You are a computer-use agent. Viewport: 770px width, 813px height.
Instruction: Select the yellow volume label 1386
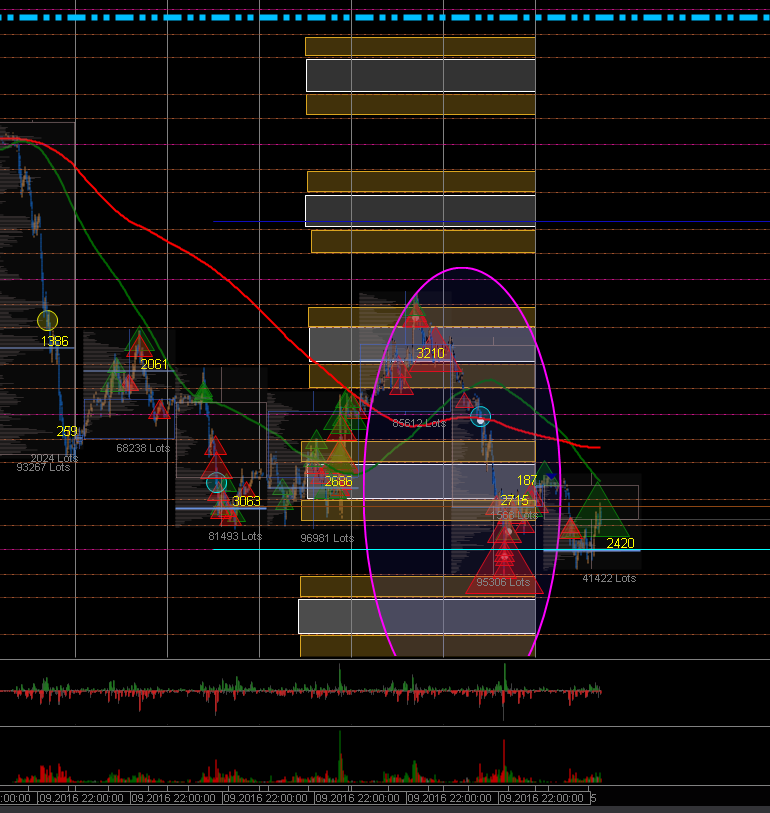click(55, 341)
